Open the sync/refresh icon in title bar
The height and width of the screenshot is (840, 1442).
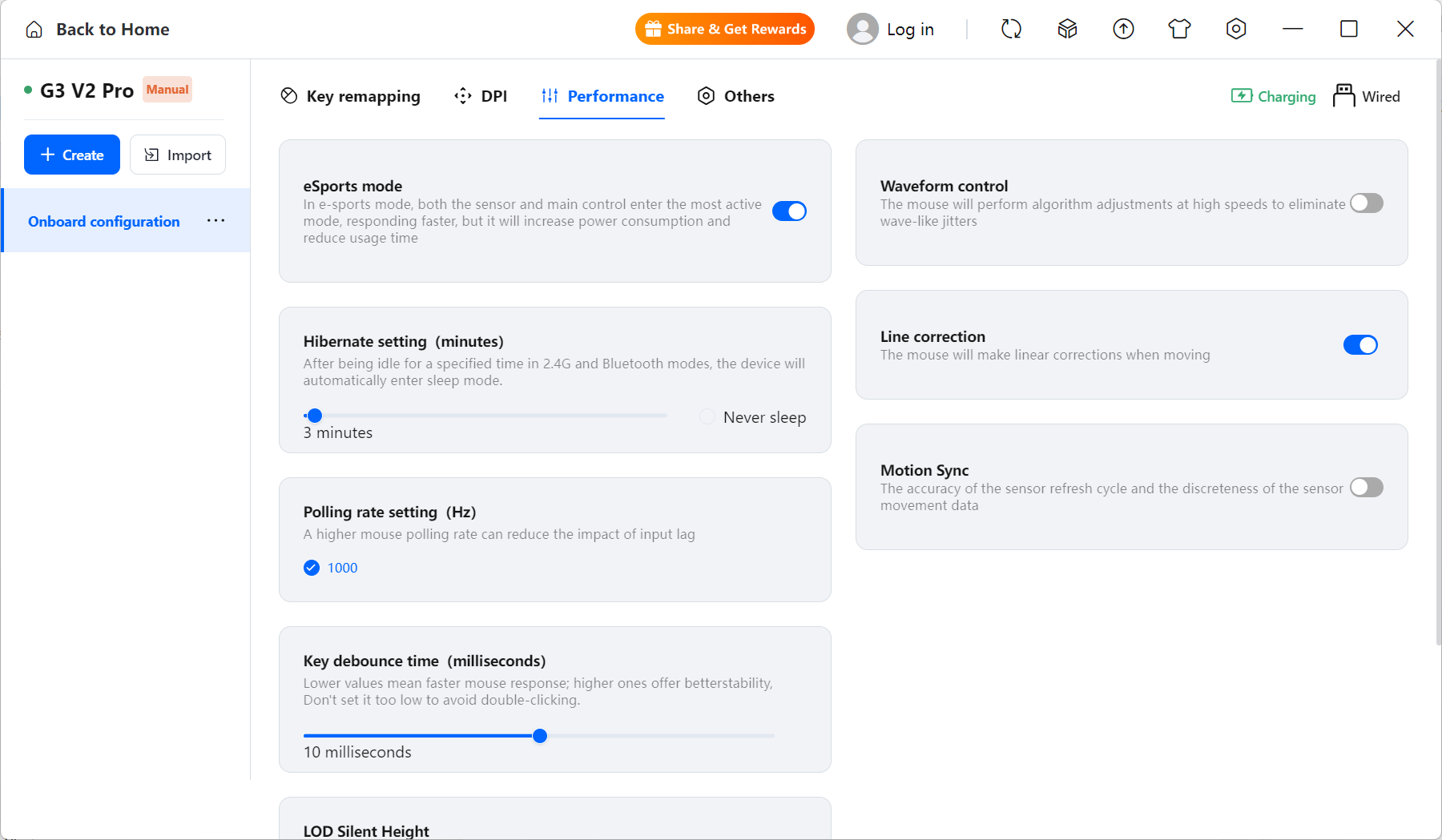pos(1011,30)
